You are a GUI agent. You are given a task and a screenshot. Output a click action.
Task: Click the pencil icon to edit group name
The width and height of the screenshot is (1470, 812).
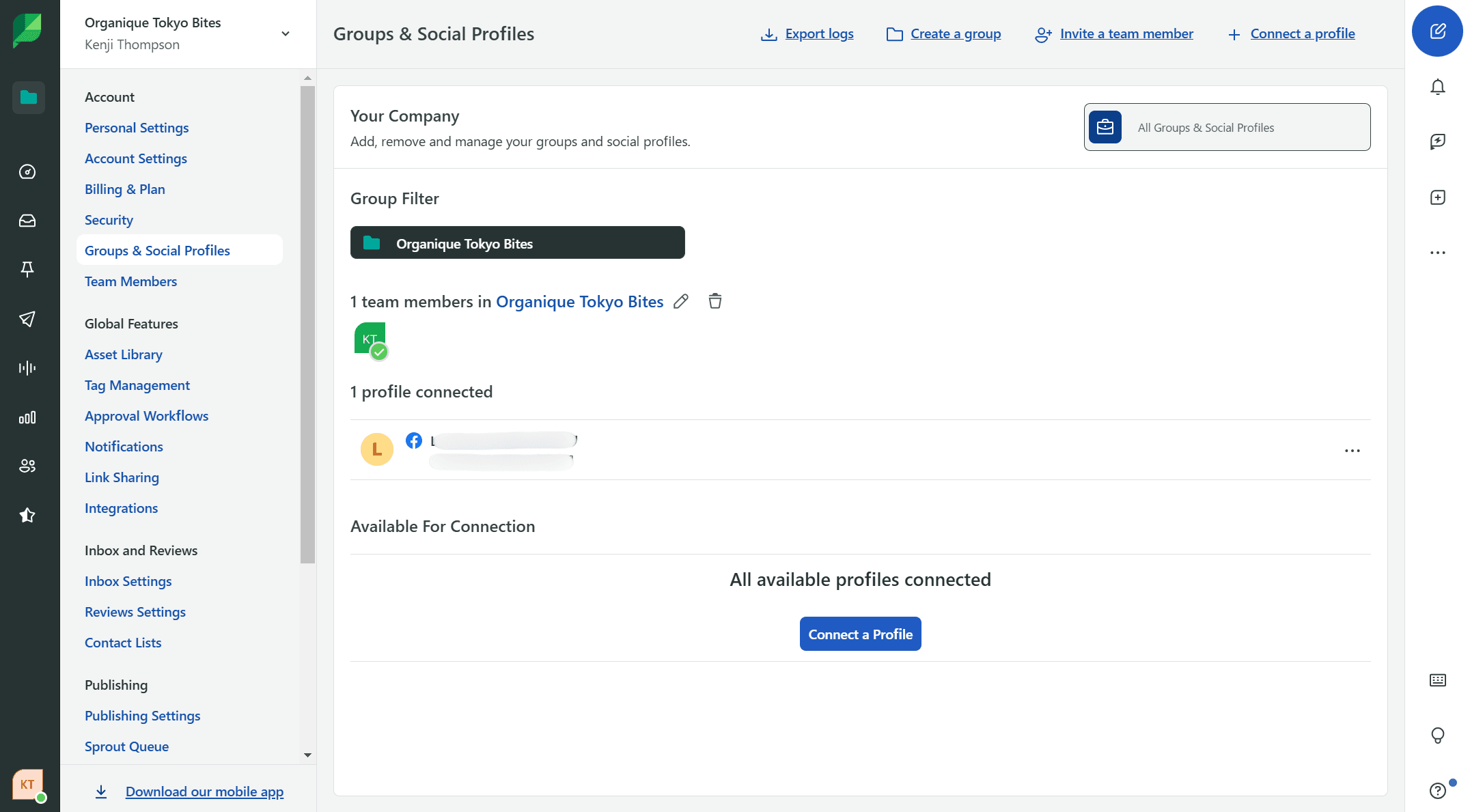[680, 301]
